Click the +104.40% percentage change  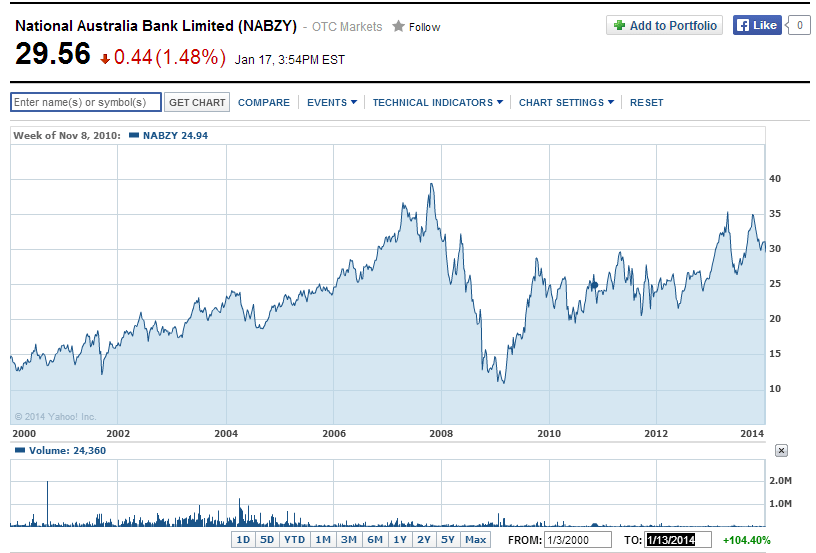746,540
